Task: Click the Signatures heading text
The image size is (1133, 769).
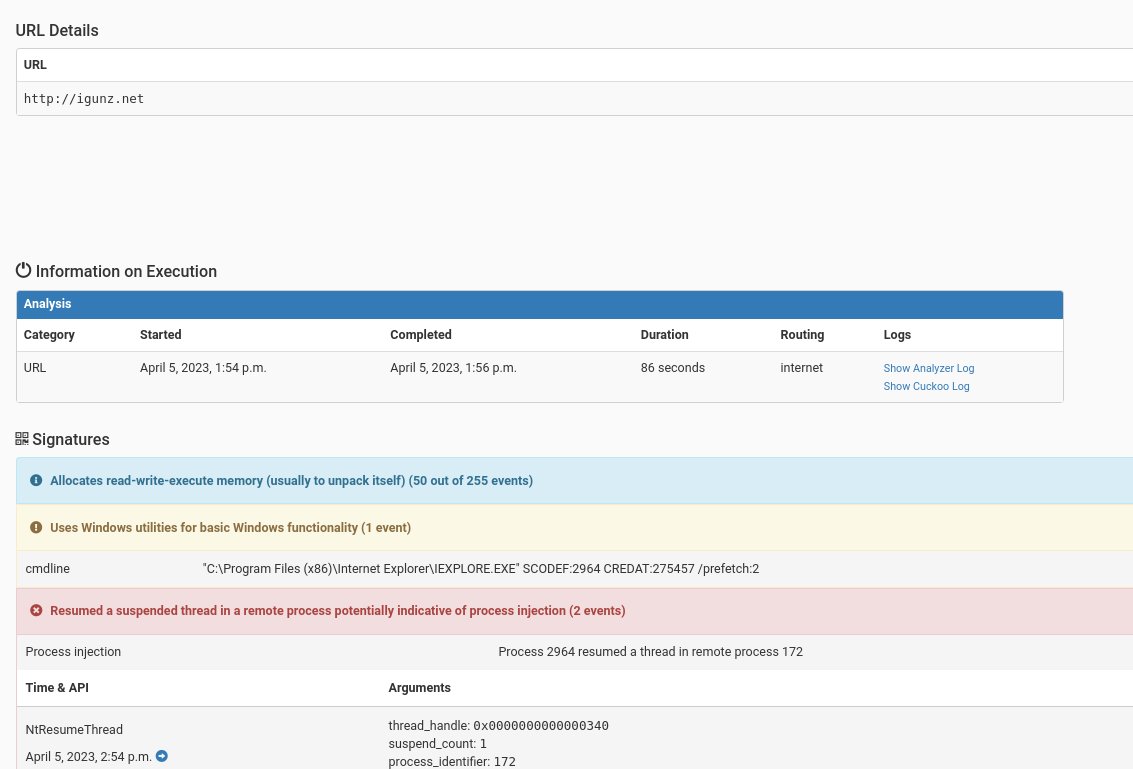Action: point(71,439)
